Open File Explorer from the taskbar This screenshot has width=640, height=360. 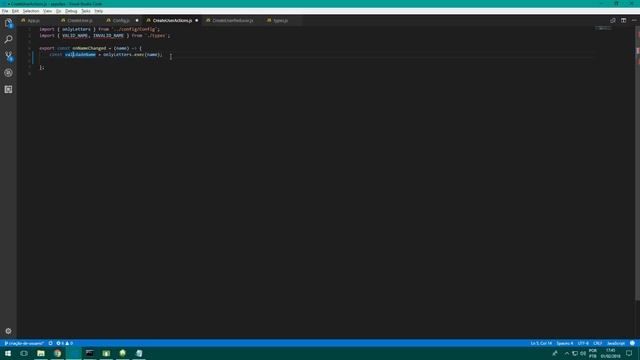[41, 353]
